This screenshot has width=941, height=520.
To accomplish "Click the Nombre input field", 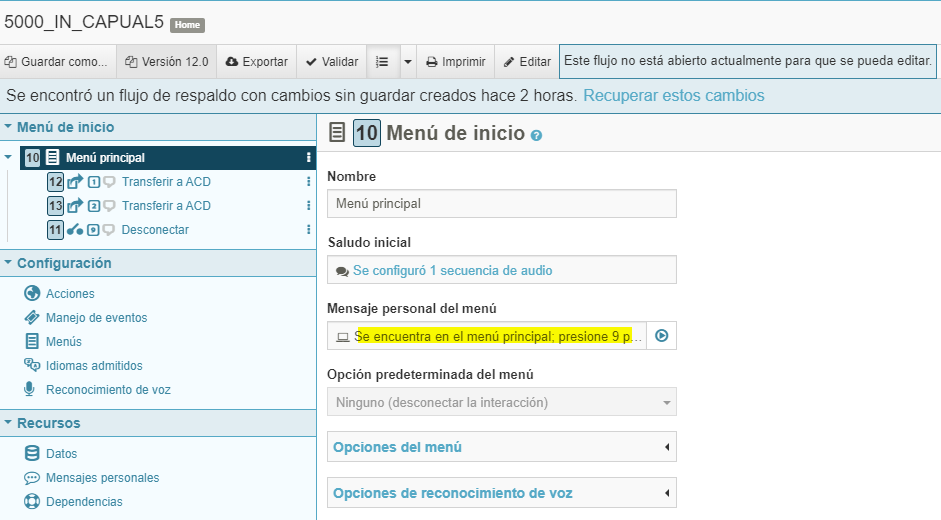I will point(502,204).
